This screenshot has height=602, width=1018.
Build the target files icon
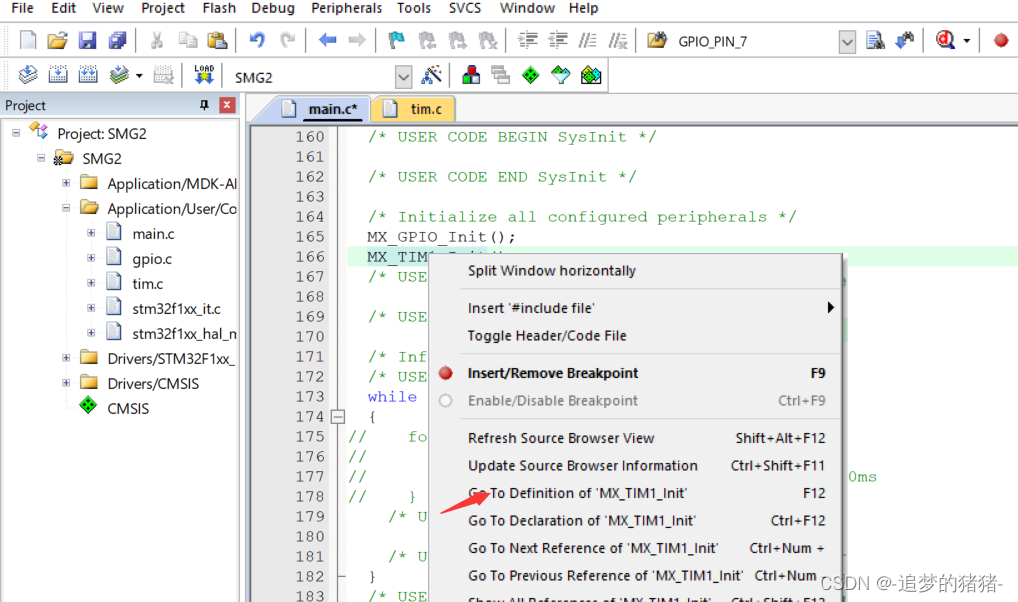58,75
